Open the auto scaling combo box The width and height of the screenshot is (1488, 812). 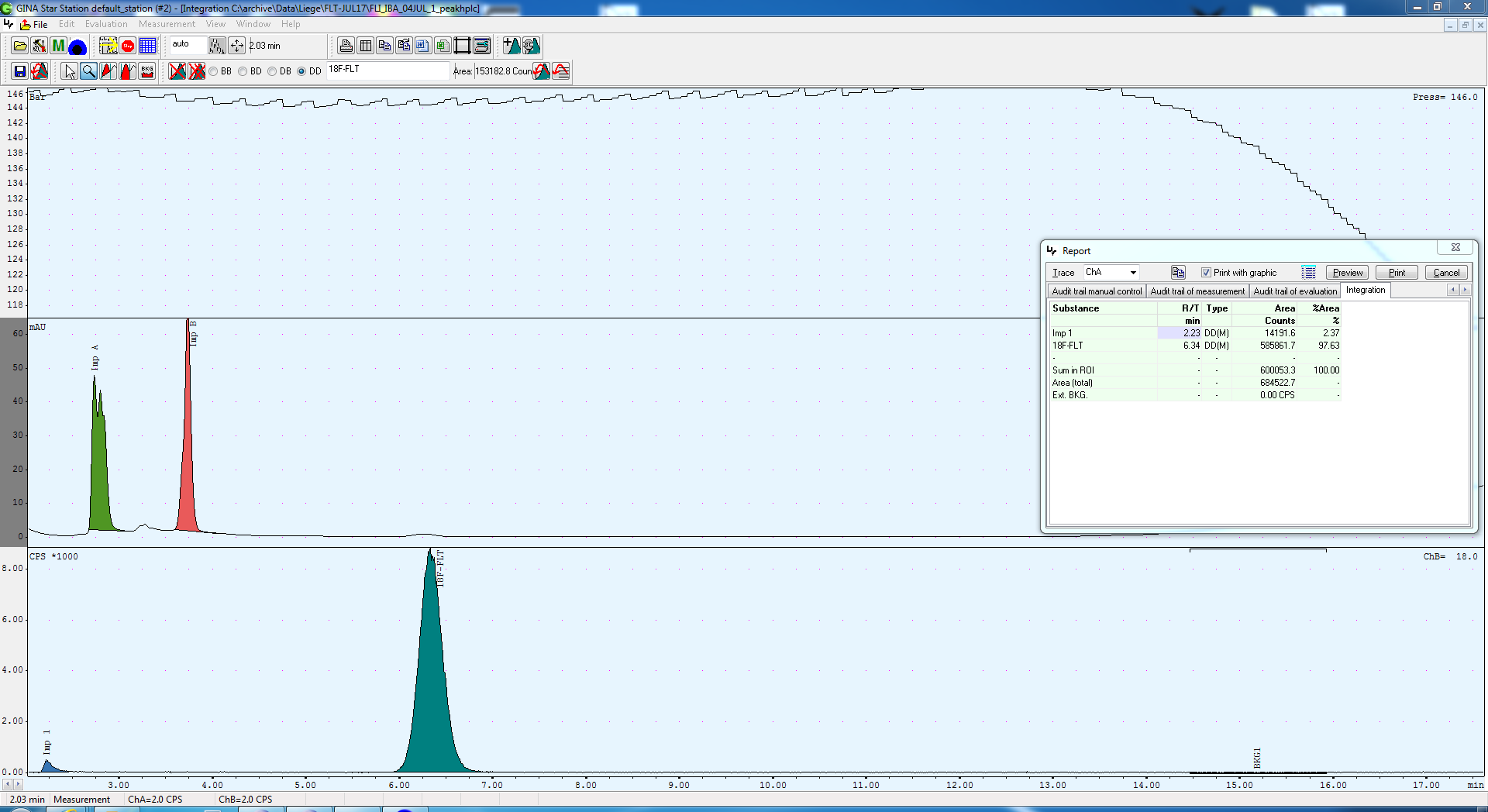click(188, 45)
